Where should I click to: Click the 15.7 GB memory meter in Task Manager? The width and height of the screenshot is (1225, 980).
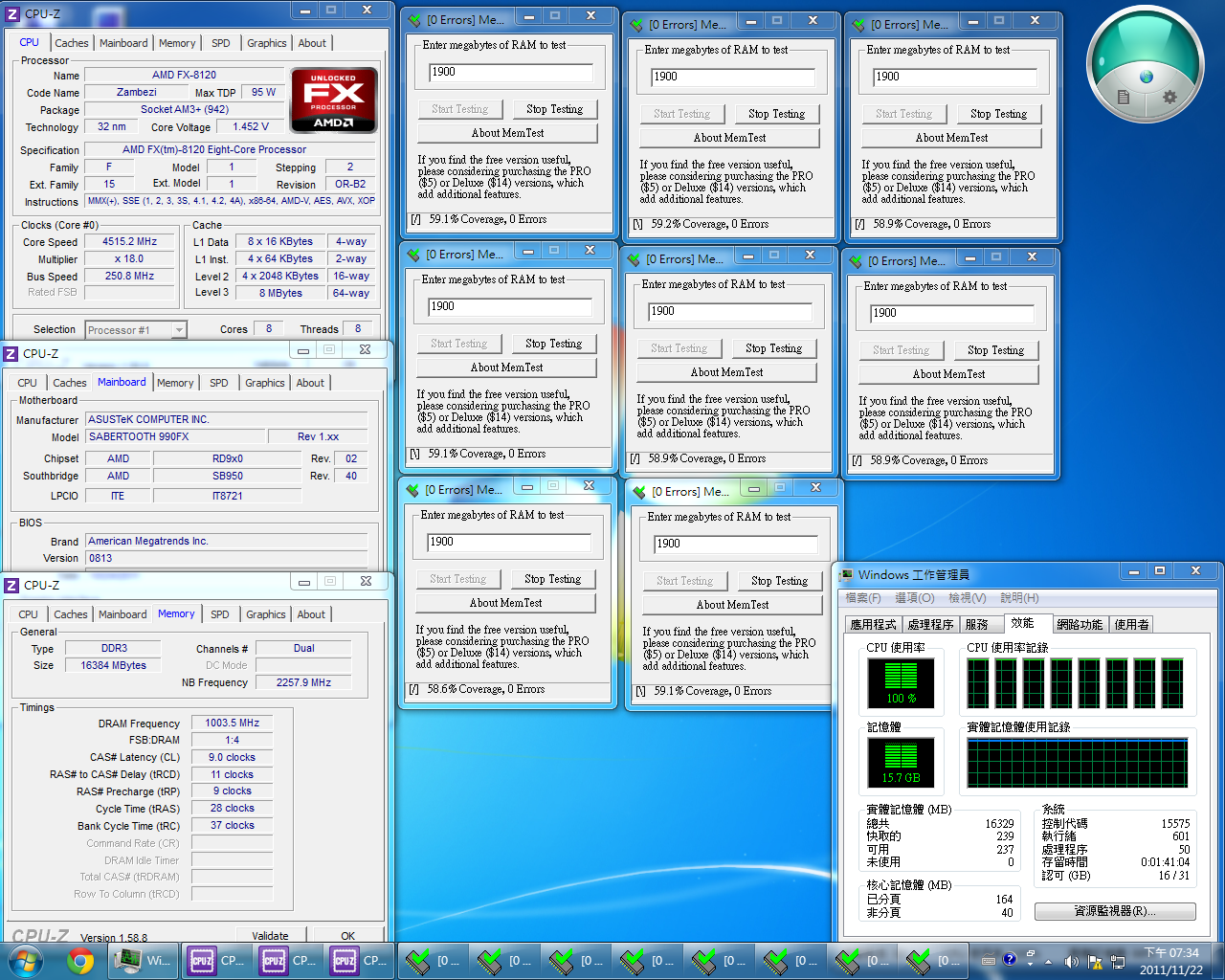(901, 764)
